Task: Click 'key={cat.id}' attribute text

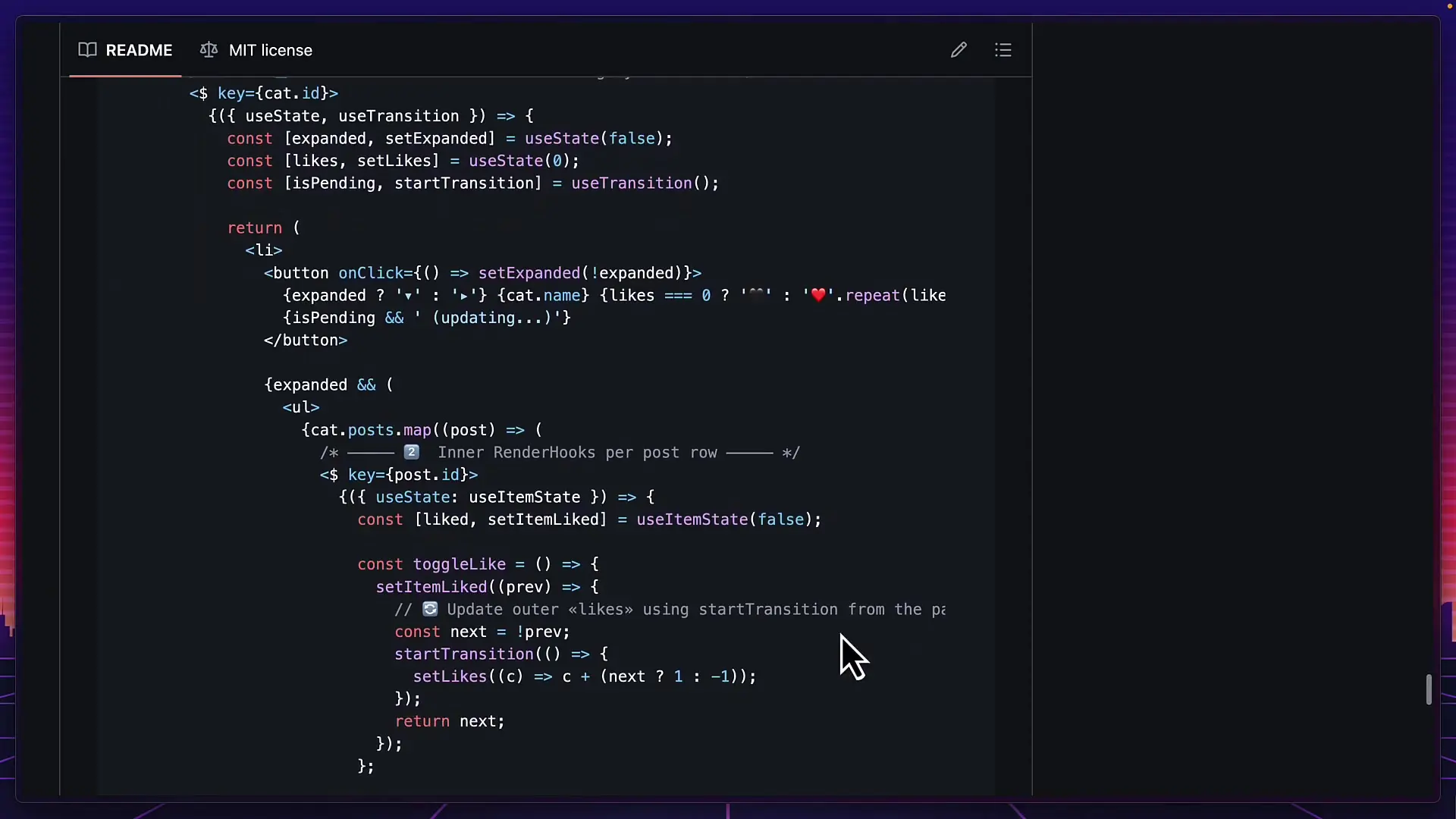Action: tap(273, 93)
